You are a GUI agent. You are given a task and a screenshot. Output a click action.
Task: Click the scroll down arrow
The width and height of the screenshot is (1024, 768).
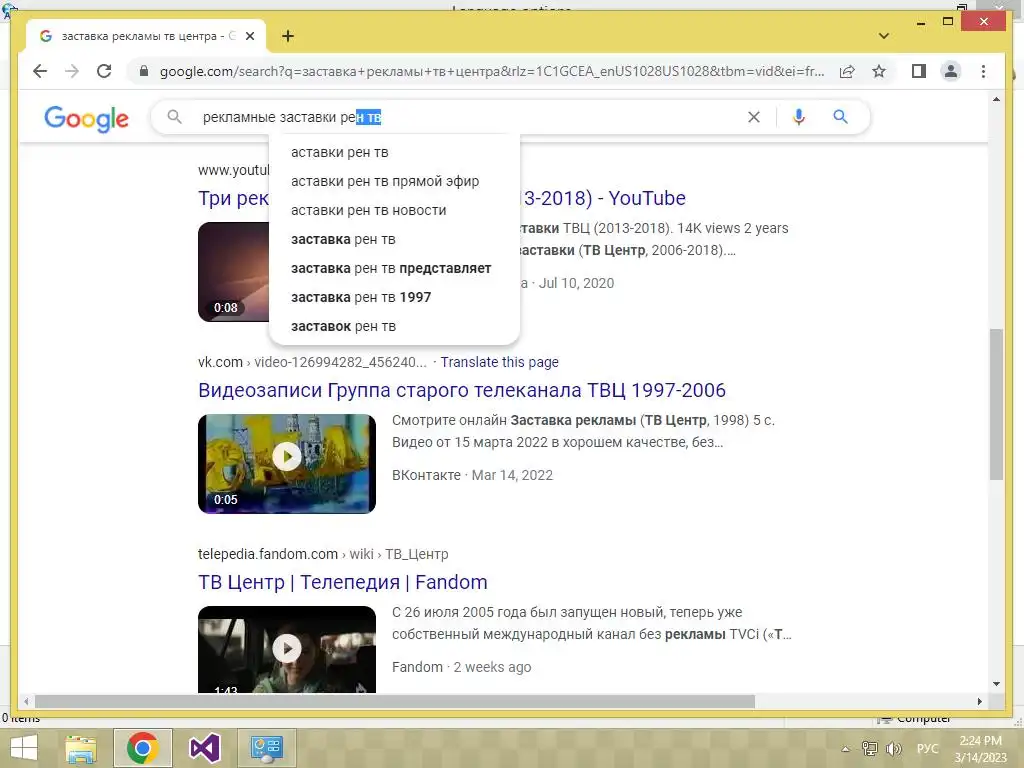point(996,684)
